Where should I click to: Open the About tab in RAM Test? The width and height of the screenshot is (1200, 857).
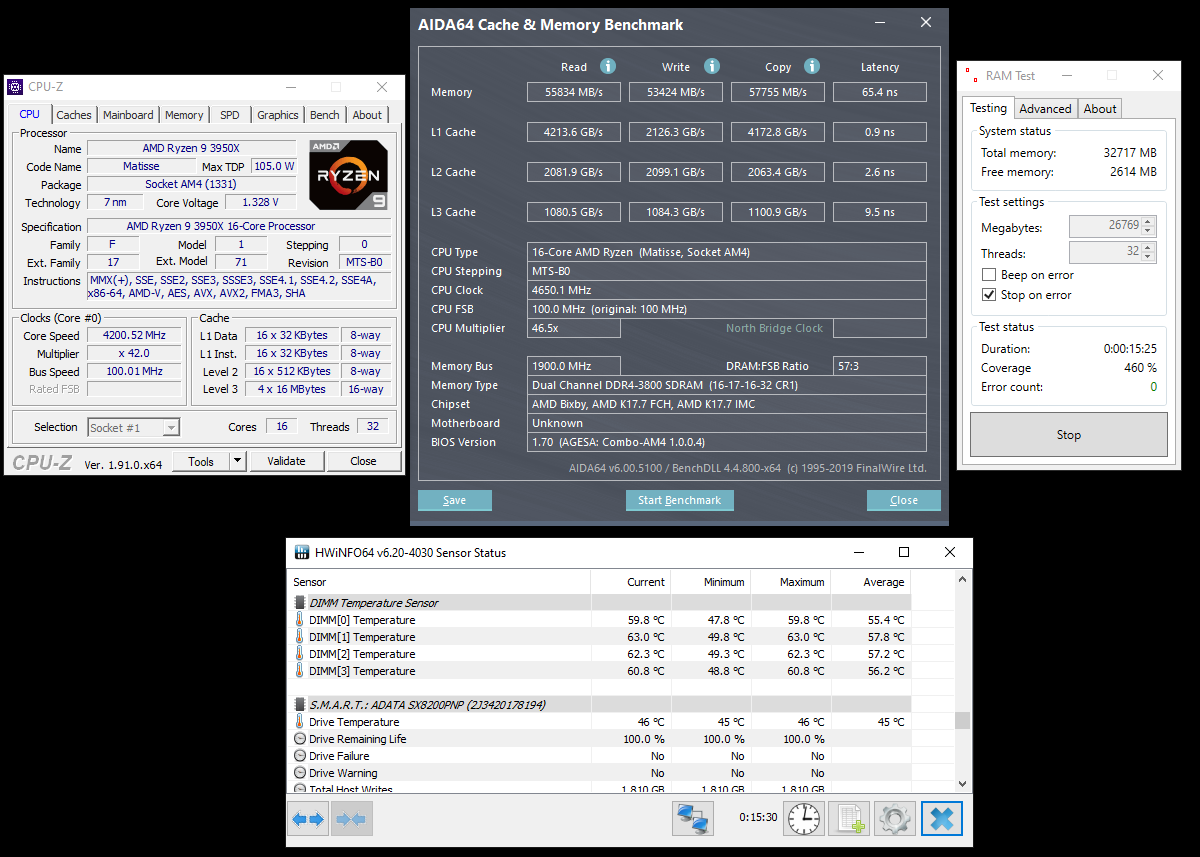pos(1100,109)
